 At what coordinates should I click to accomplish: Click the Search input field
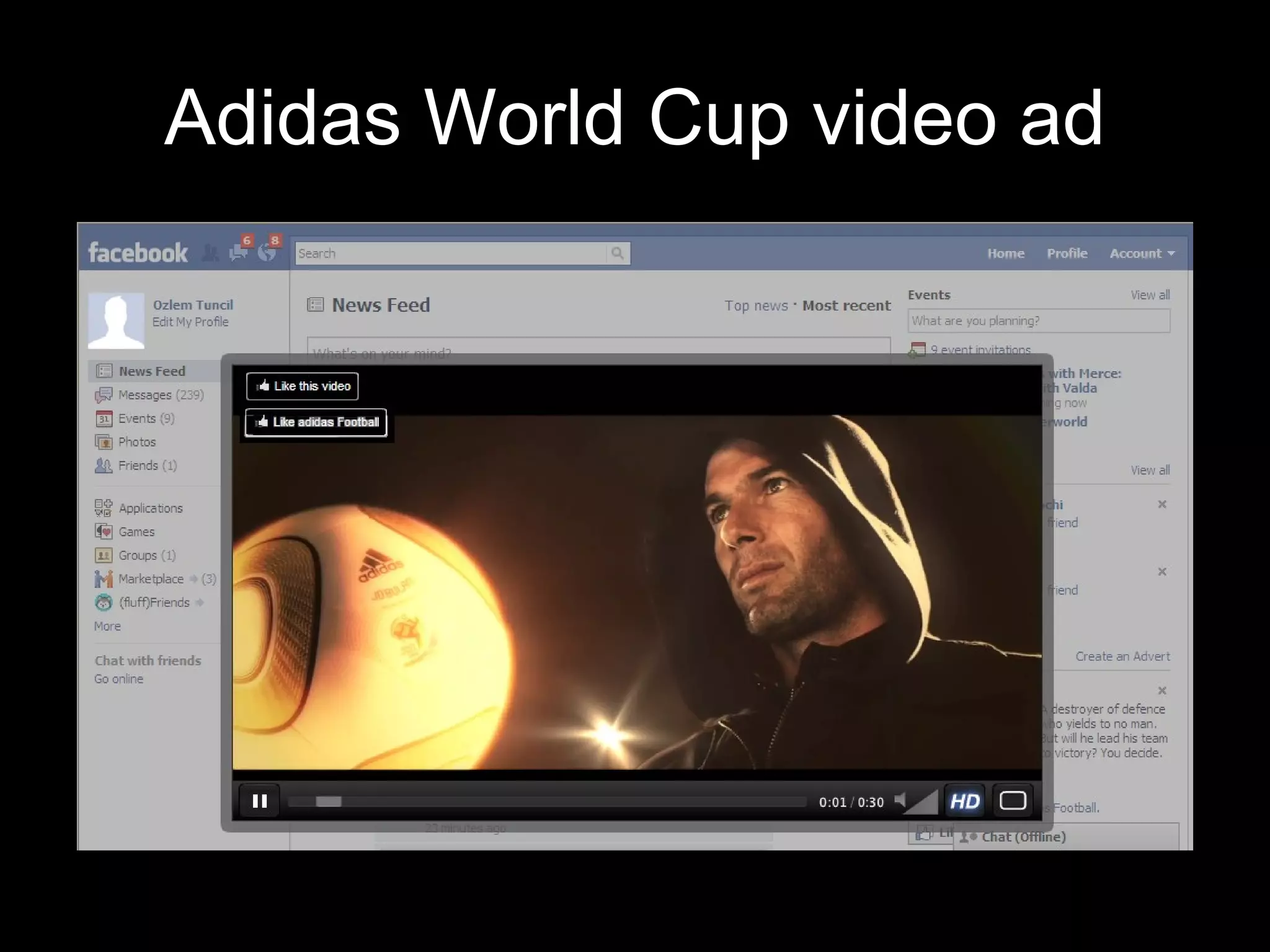451,253
